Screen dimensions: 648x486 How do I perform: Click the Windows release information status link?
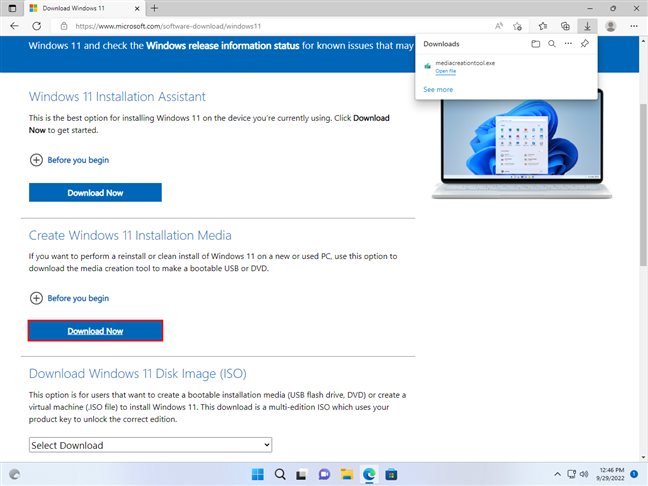click(222, 45)
